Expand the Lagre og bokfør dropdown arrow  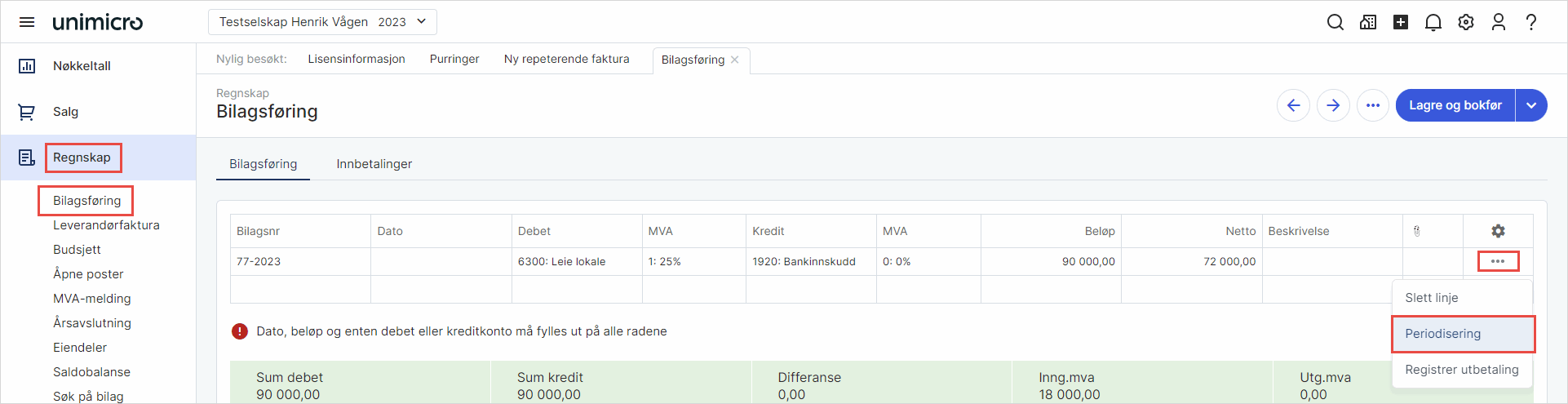click(1531, 105)
